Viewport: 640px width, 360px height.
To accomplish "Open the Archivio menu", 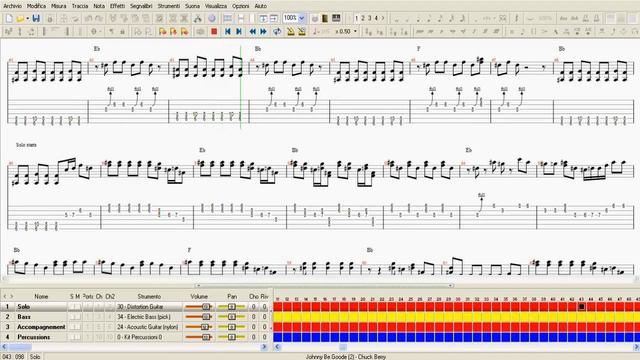I will (13, 6).
